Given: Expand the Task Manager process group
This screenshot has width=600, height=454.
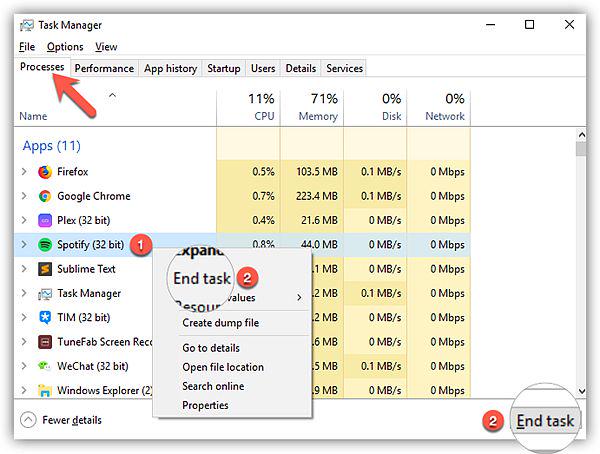Looking at the screenshot, I should pyautogui.click(x=24, y=293).
